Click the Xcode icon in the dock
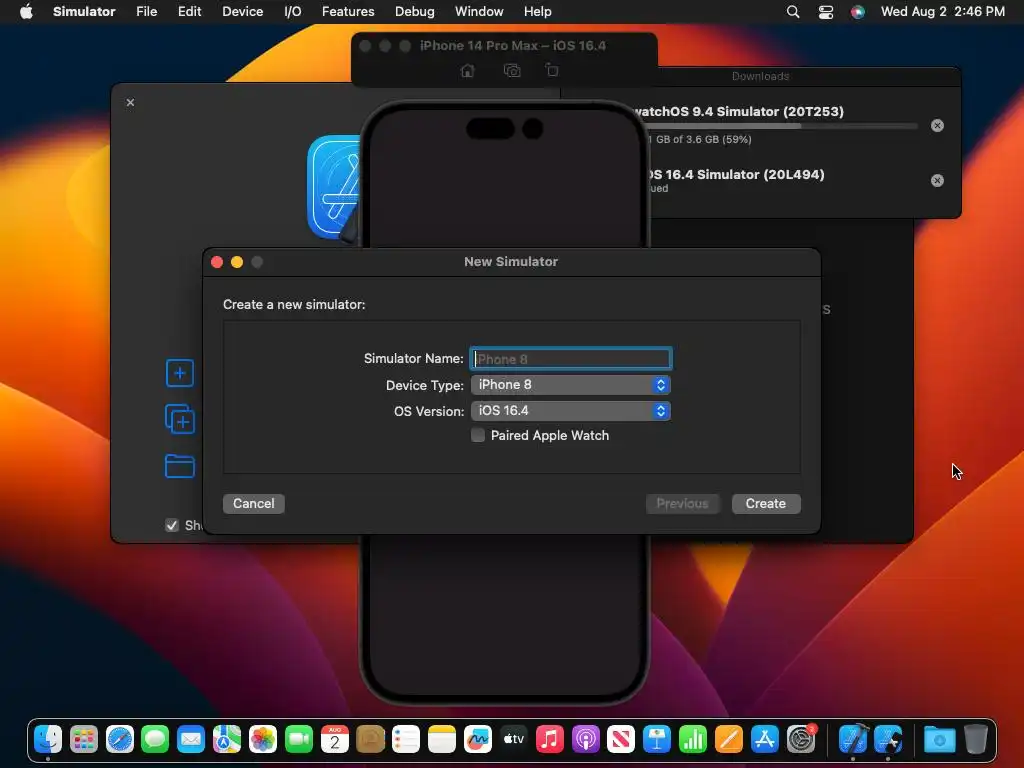 tap(853, 739)
